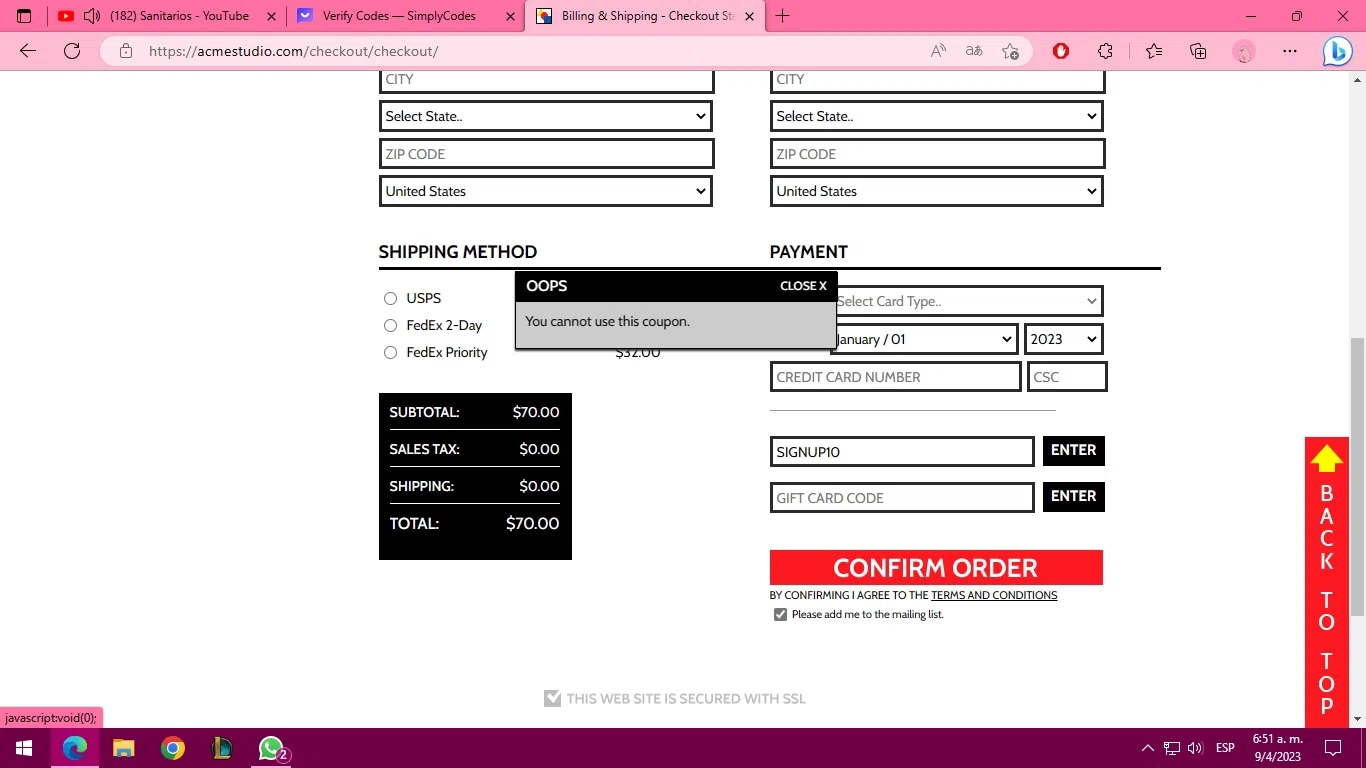Submit the gift card code ENTER button
Image resolution: width=1366 pixels, height=768 pixels.
coord(1074,497)
